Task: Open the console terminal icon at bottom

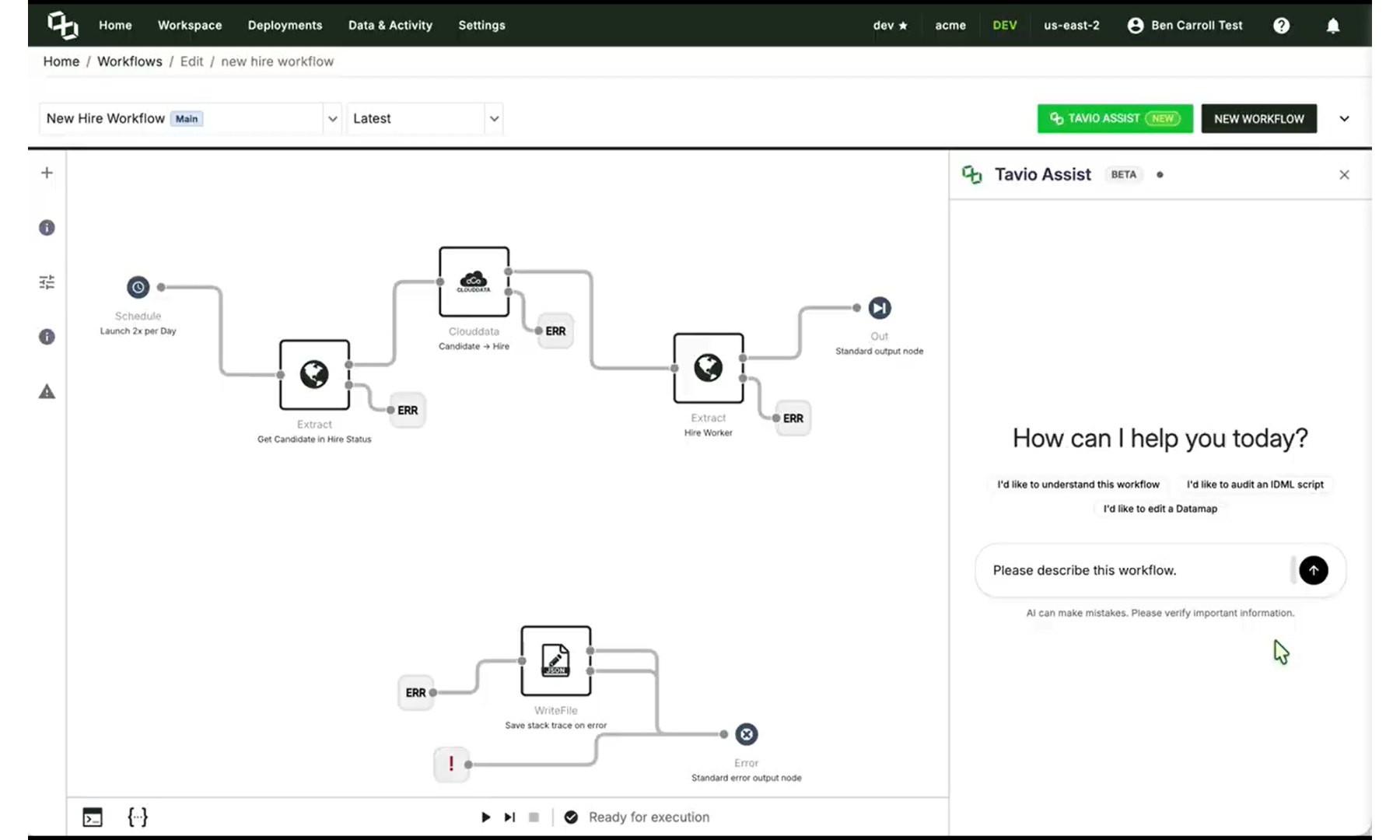Action: [93, 817]
